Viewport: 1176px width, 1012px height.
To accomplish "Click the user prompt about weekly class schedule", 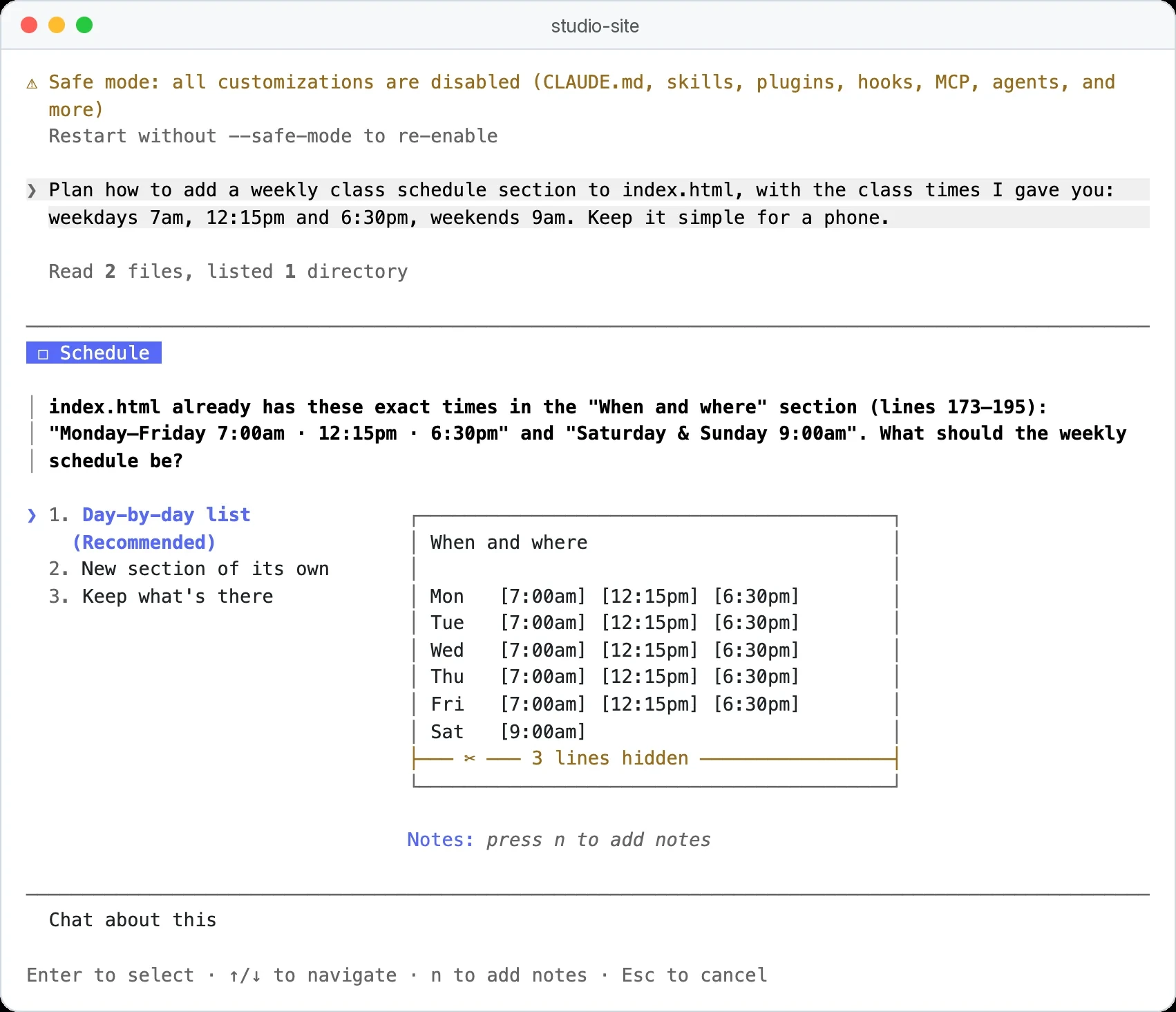I will (587, 204).
